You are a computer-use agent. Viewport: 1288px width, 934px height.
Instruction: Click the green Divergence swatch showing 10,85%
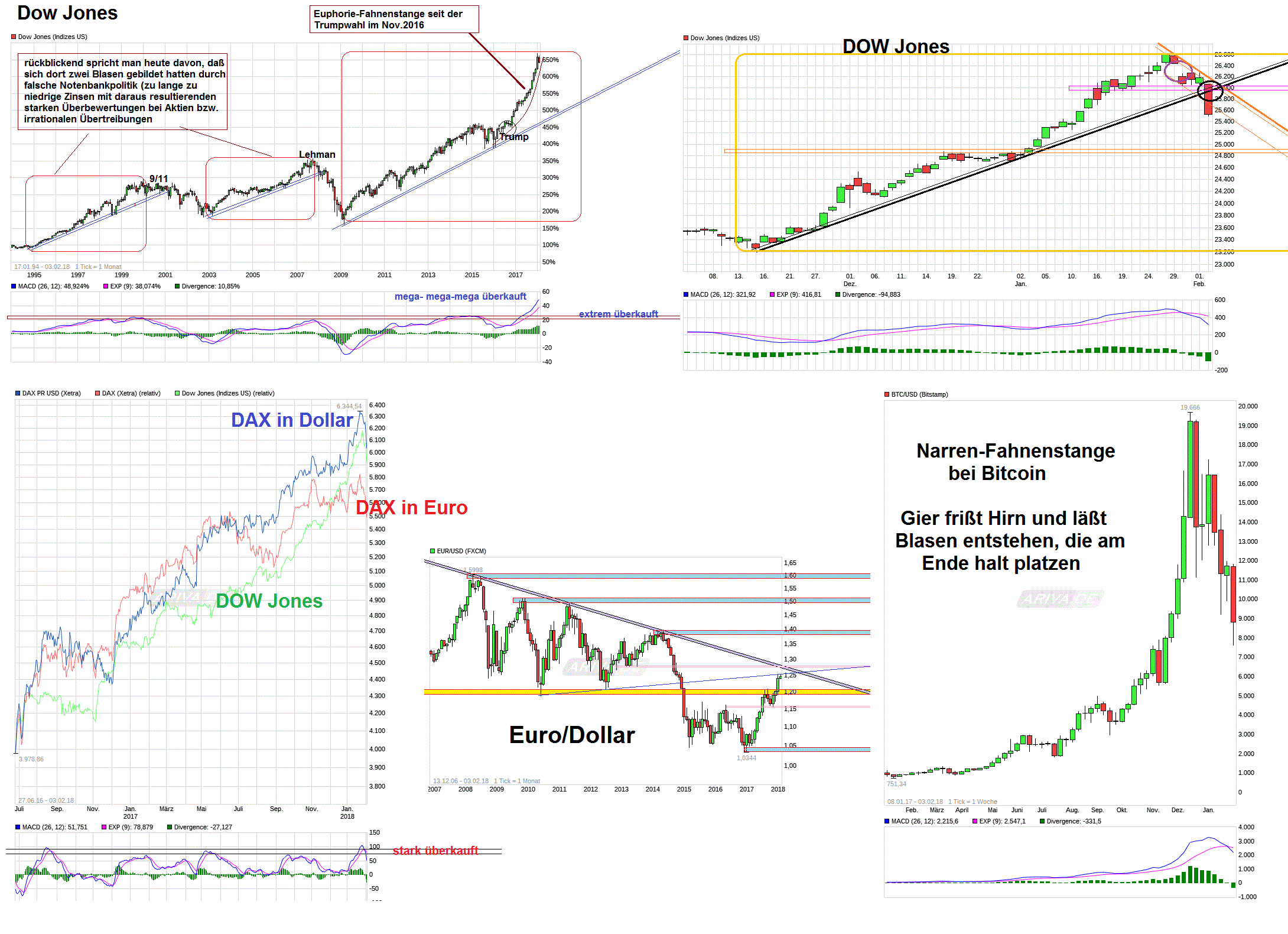point(177,286)
